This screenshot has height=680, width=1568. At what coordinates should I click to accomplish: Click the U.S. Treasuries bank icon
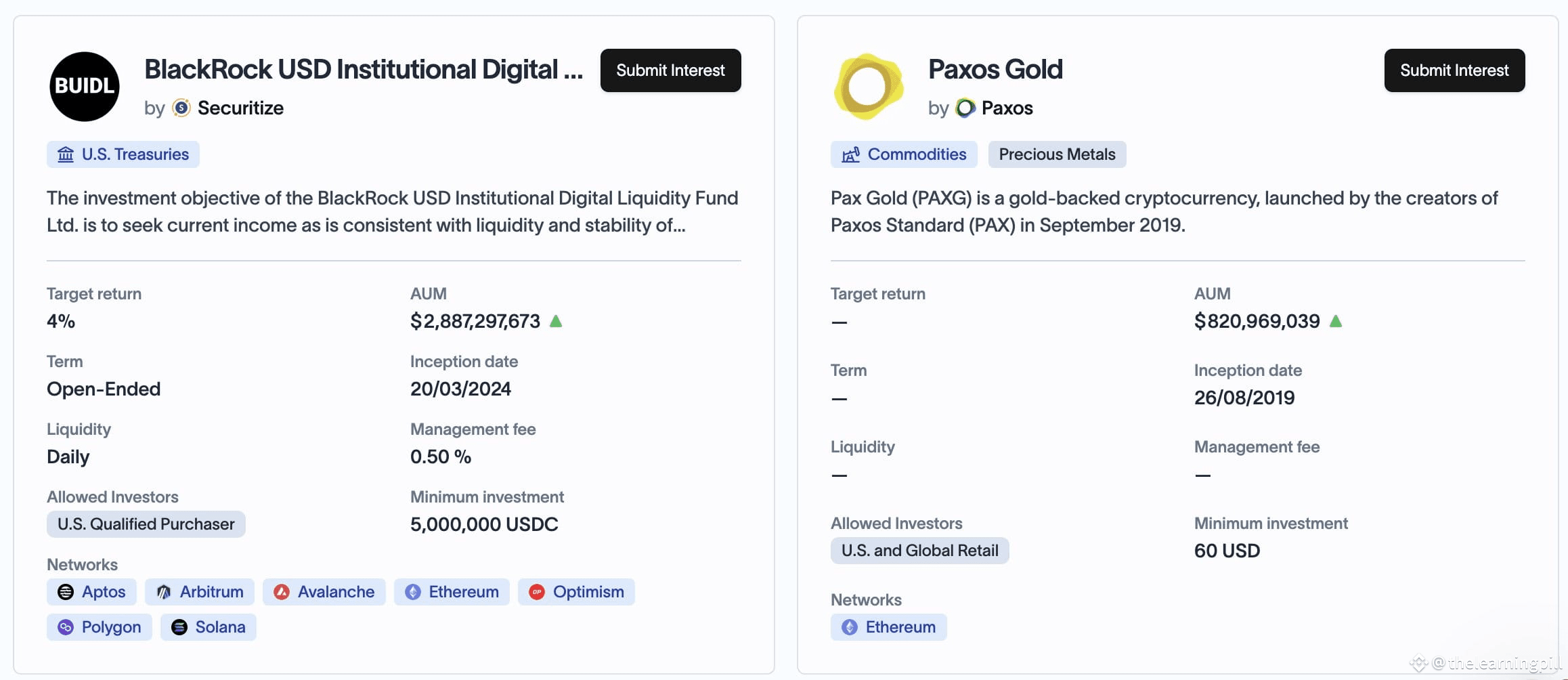pos(66,154)
